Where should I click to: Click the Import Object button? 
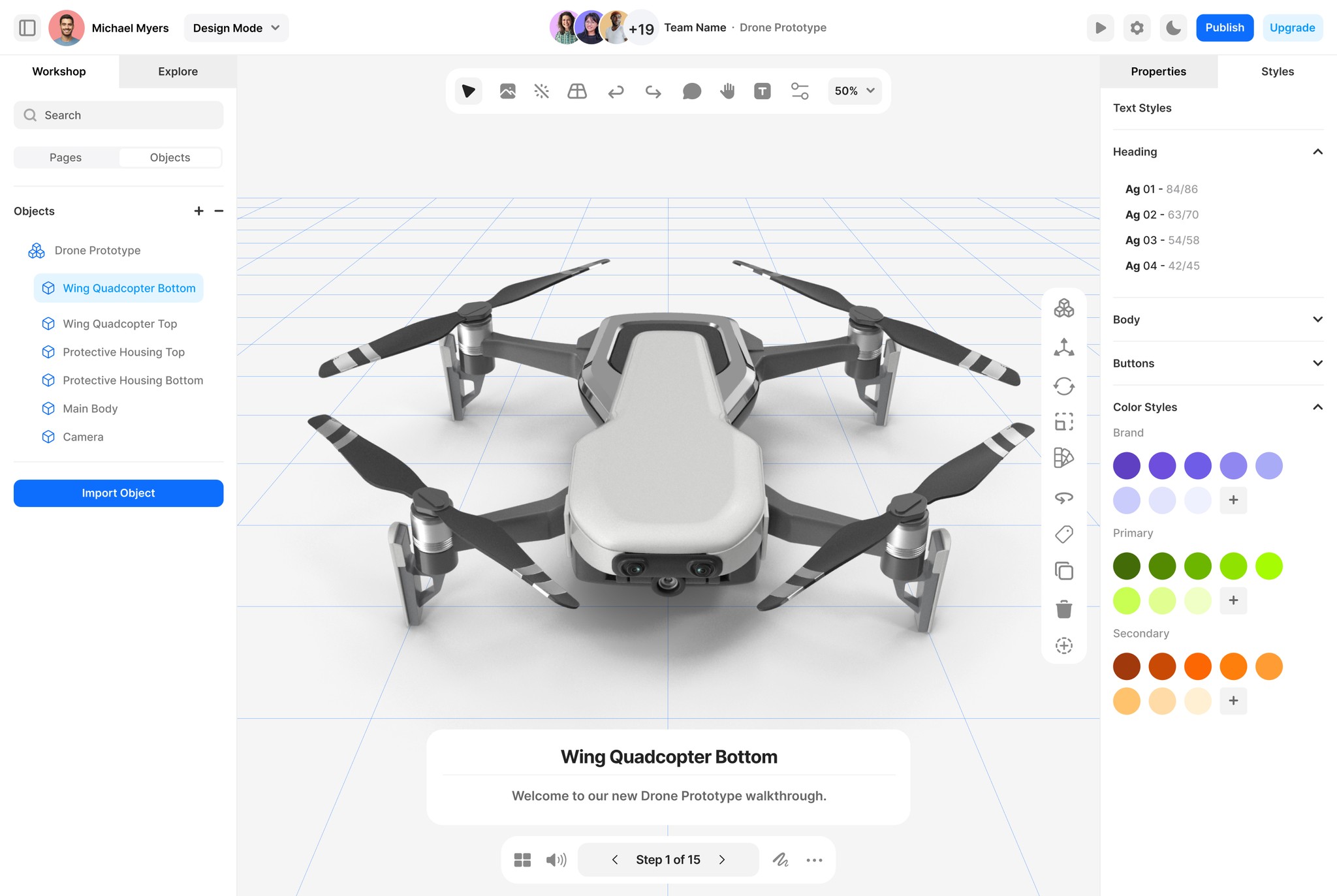click(118, 493)
